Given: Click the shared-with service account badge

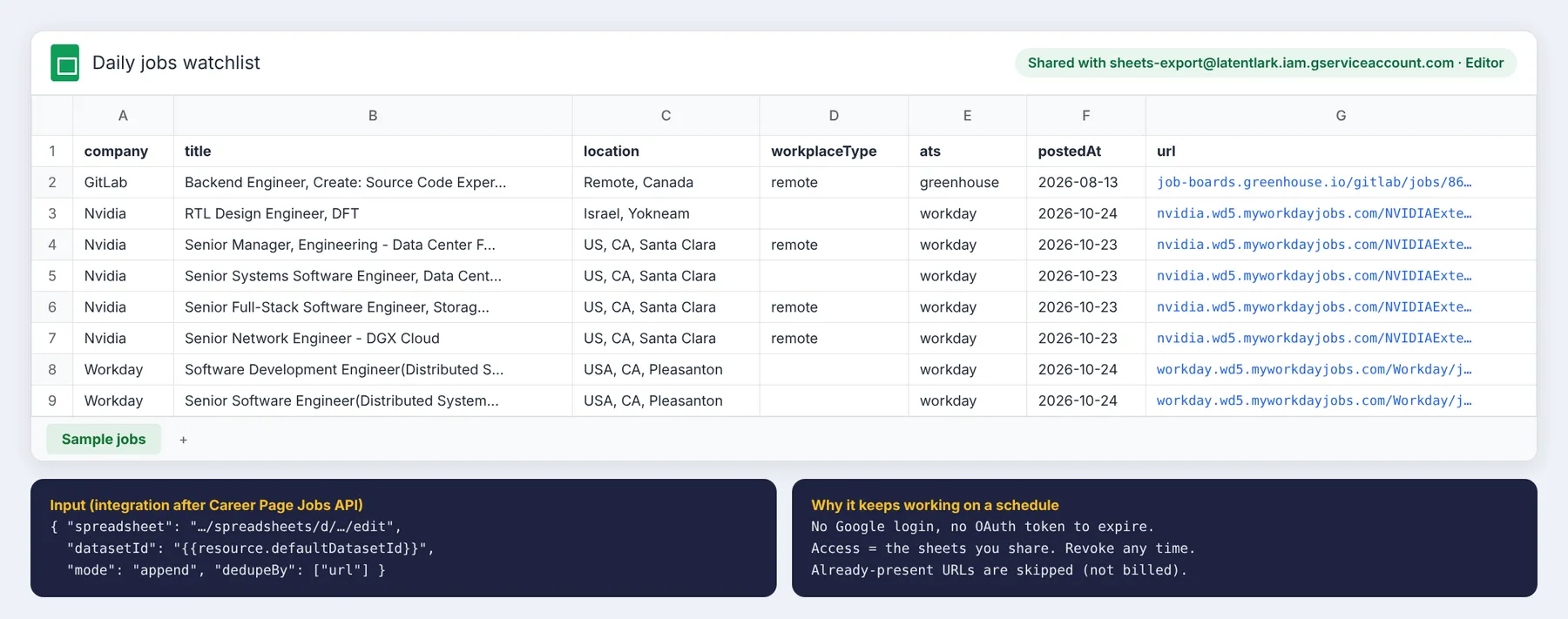Looking at the screenshot, I should pos(1265,63).
